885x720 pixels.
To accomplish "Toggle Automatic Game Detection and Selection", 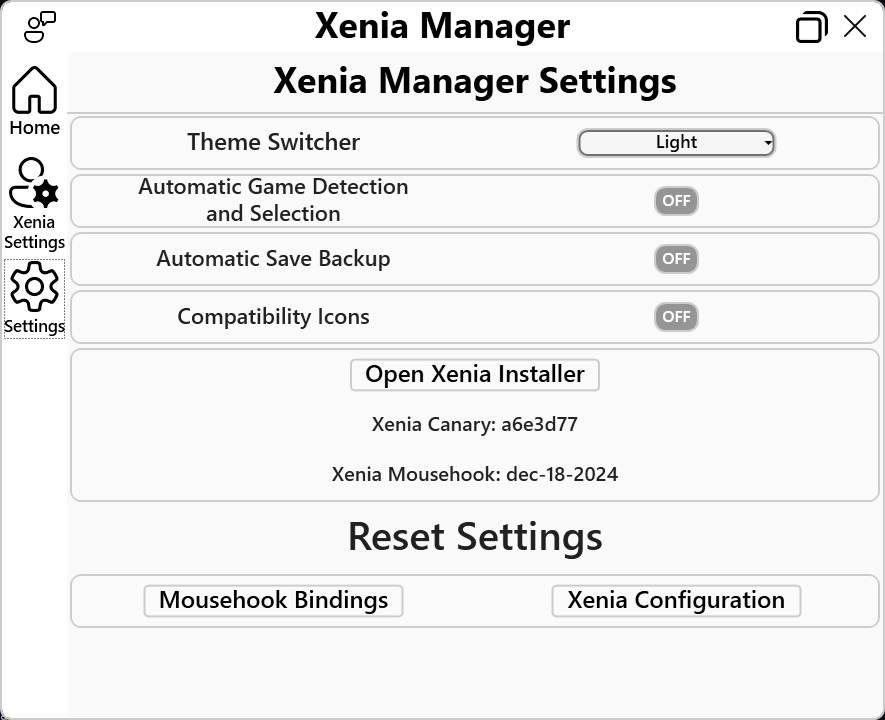I will click(x=676, y=201).
